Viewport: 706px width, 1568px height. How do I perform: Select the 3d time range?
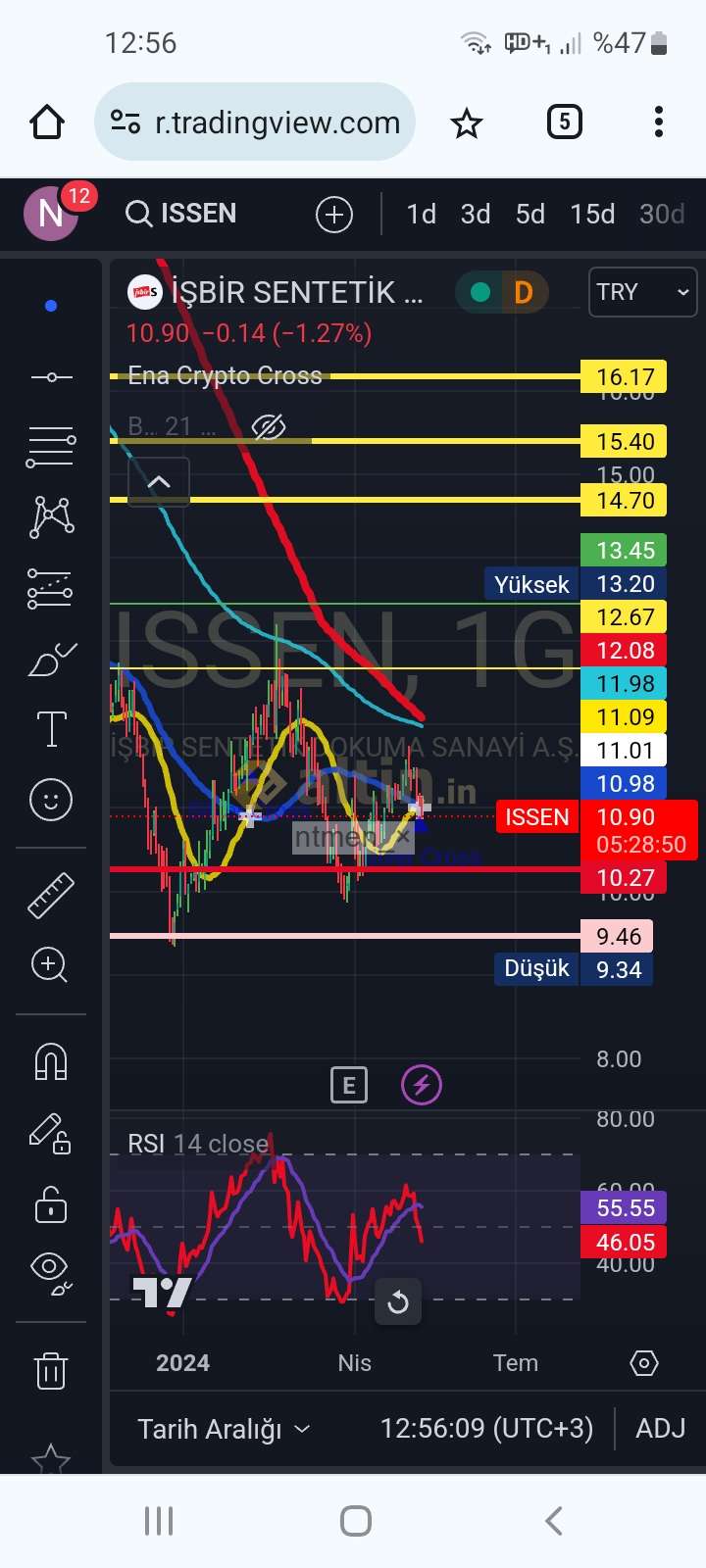[476, 214]
